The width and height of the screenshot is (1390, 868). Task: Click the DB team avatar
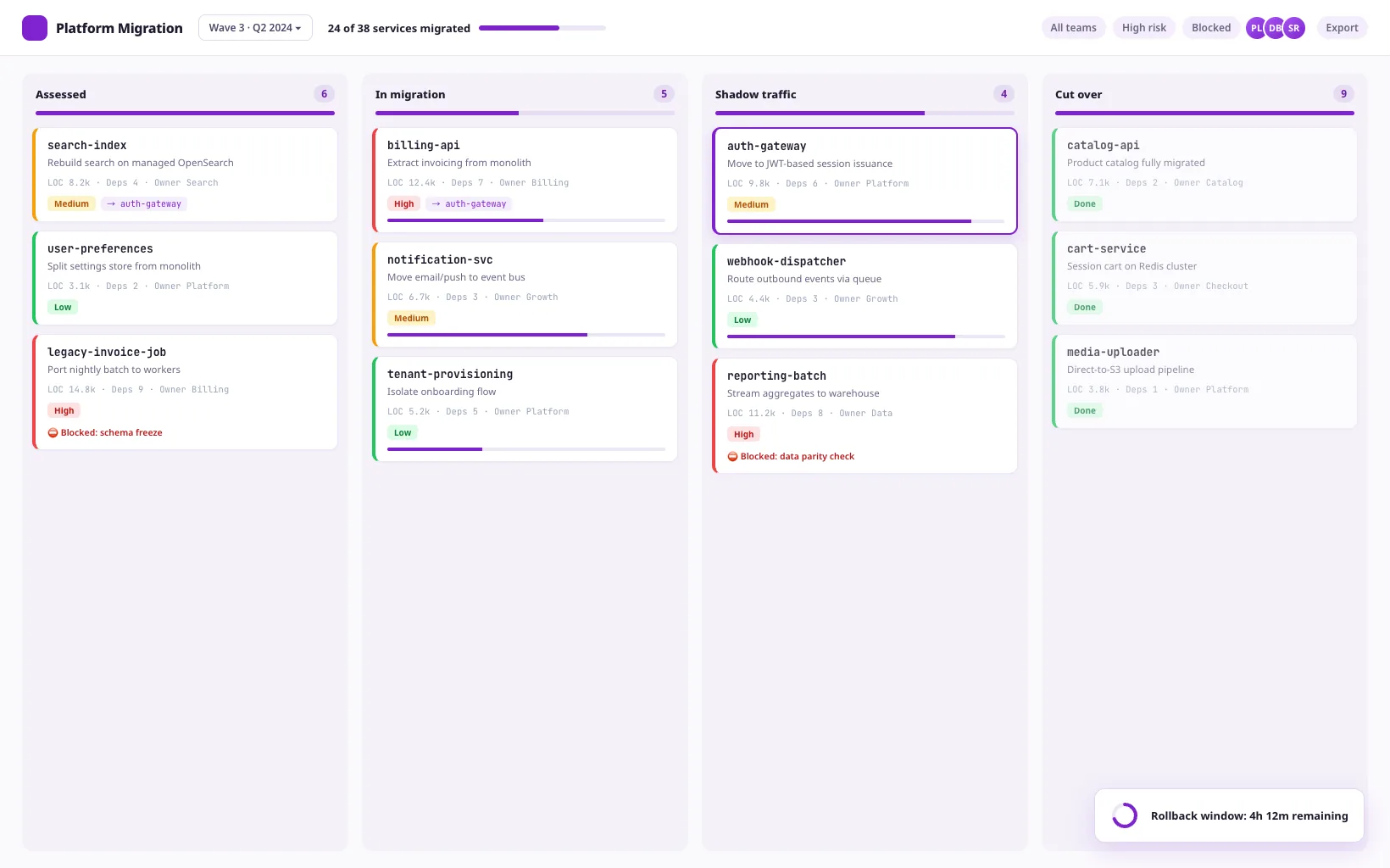1275,28
